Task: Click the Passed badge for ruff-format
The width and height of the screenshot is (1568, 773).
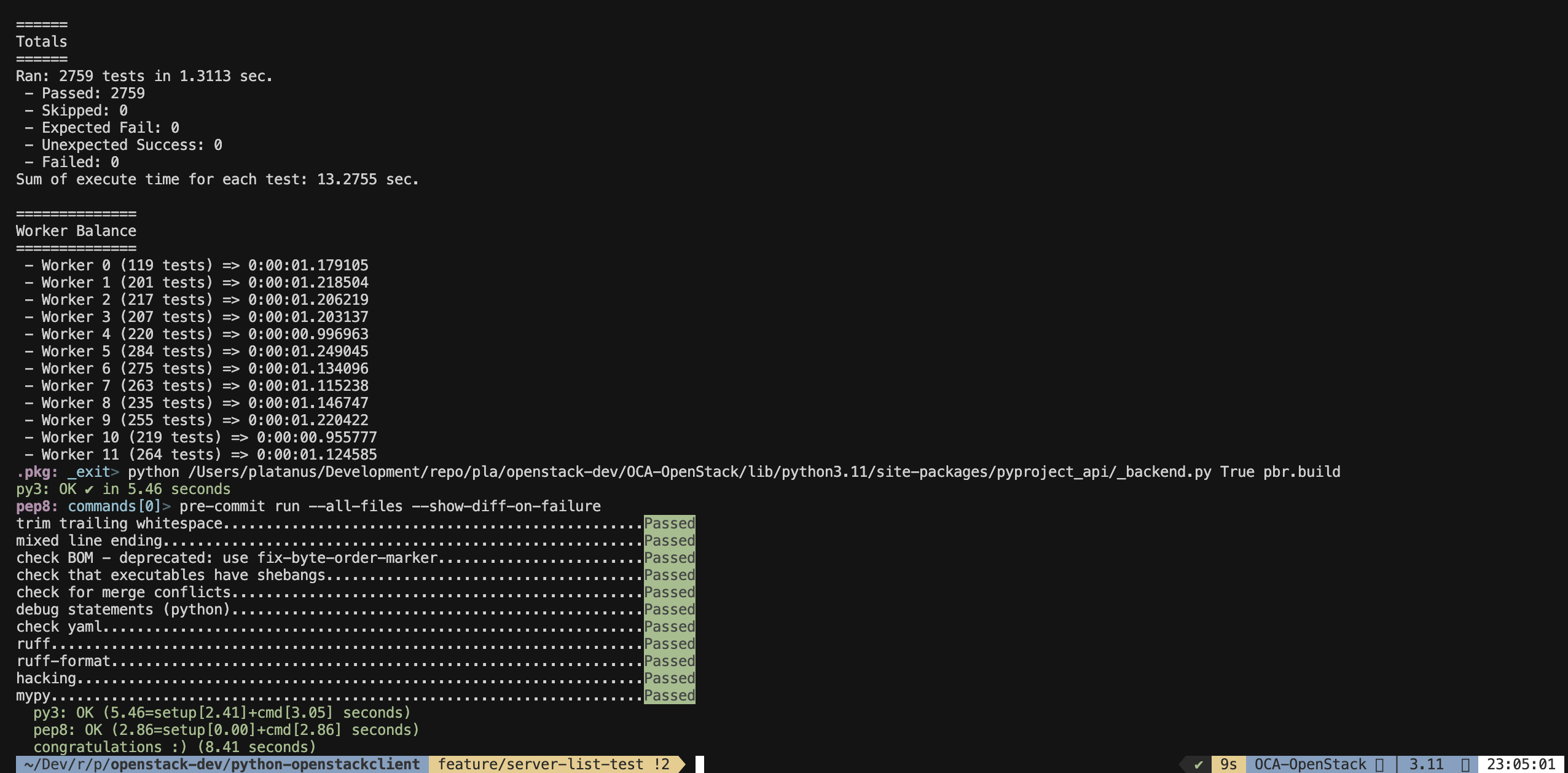Action: click(x=669, y=661)
